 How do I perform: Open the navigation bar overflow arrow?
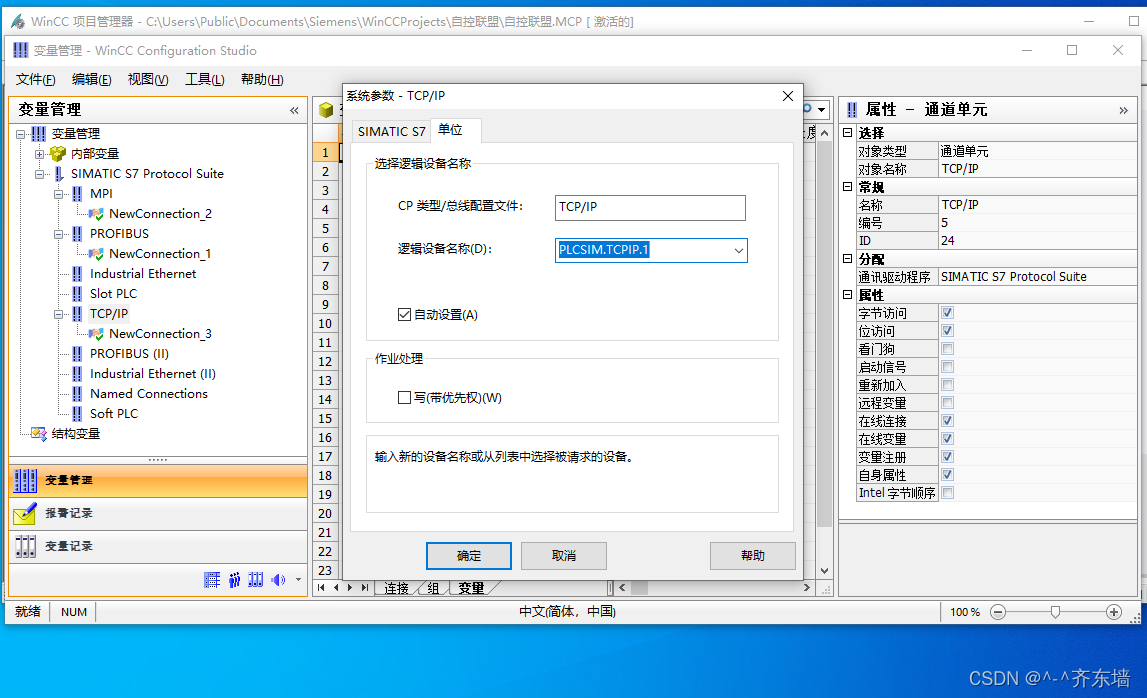pos(298,580)
